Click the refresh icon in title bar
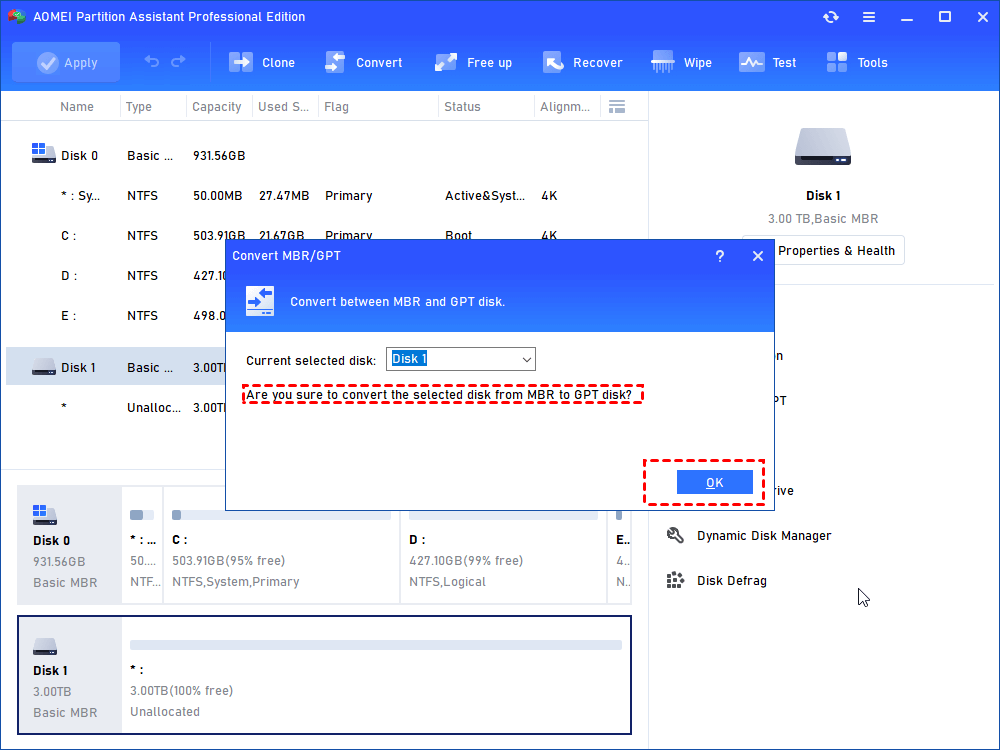Screen dimensions: 1000x750 (x=830, y=17)
